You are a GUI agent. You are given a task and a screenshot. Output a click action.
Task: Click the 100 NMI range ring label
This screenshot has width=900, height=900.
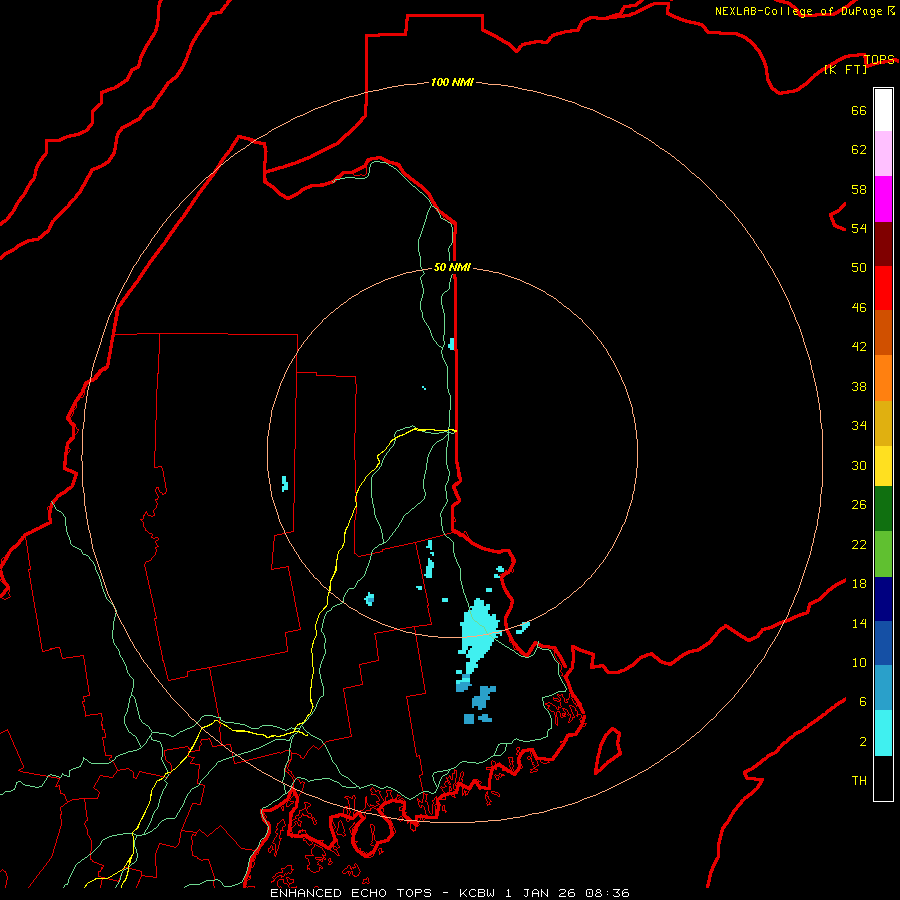pyautogui.click(x=452, y=82)
